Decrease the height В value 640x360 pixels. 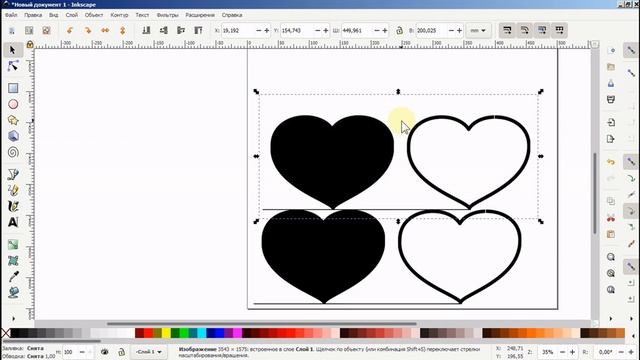tap(451, 31)
